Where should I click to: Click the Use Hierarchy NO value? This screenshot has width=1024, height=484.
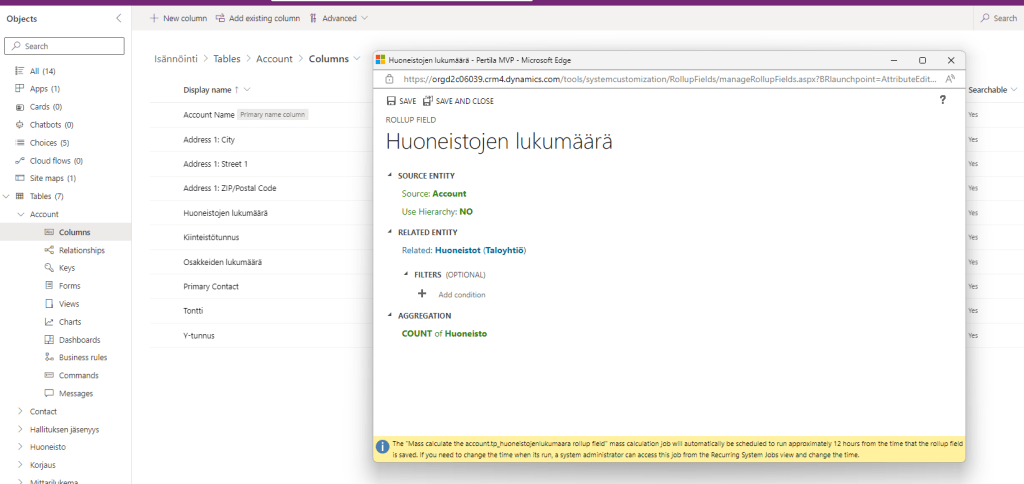(x=466, y=212)
